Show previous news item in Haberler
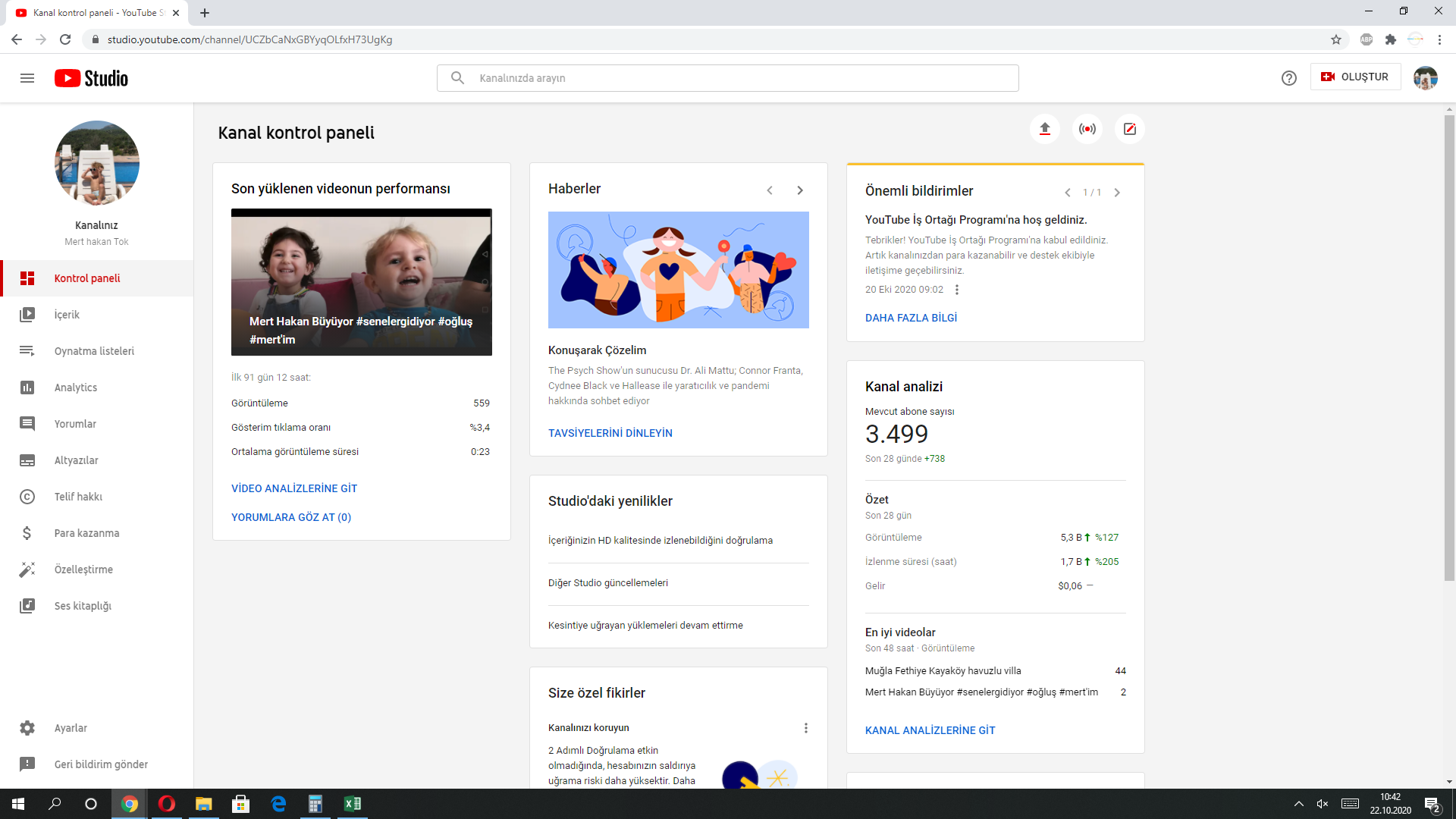This screenshot has height=819, width=1456. click(x=770, y=190)
